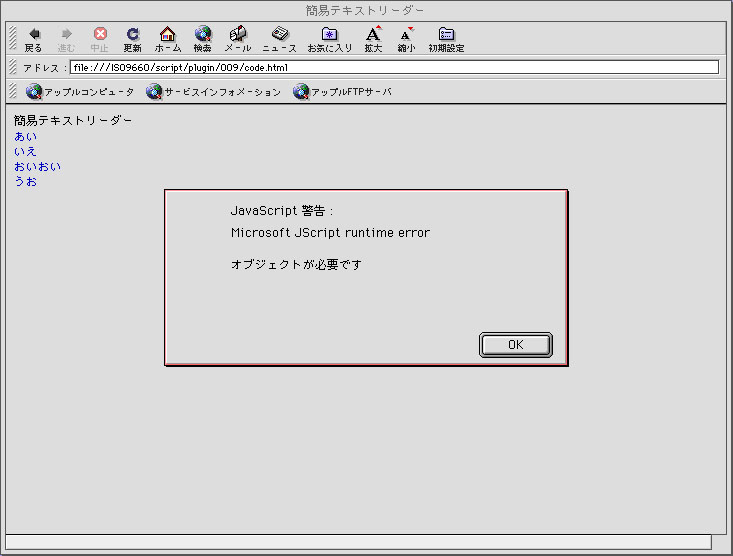Click 'Microsoft JScript runtime error' text in dialog

(331, 232)
